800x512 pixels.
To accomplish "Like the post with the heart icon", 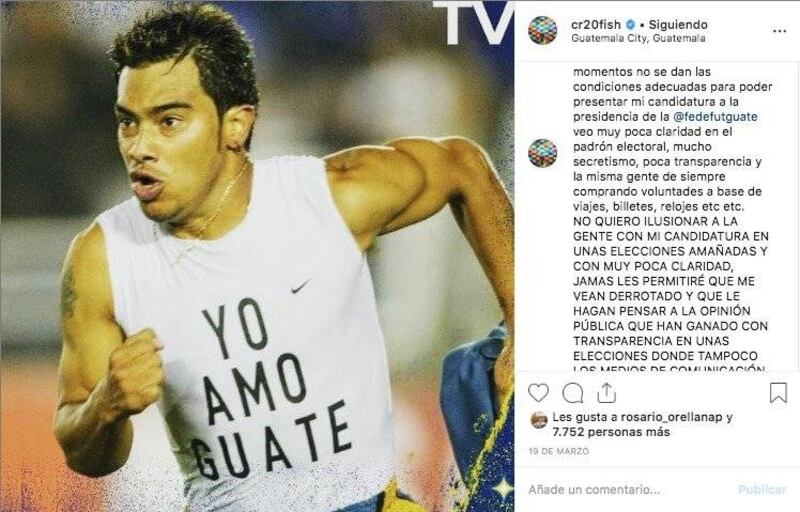I will (x=538, y=393).
